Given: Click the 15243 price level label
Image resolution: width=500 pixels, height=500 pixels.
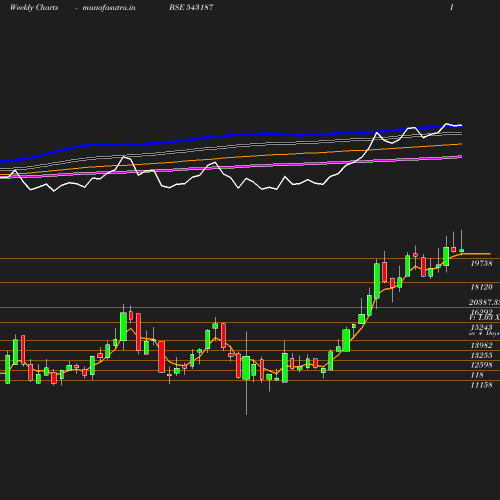Looking at the screenshot, I should 481,327.
